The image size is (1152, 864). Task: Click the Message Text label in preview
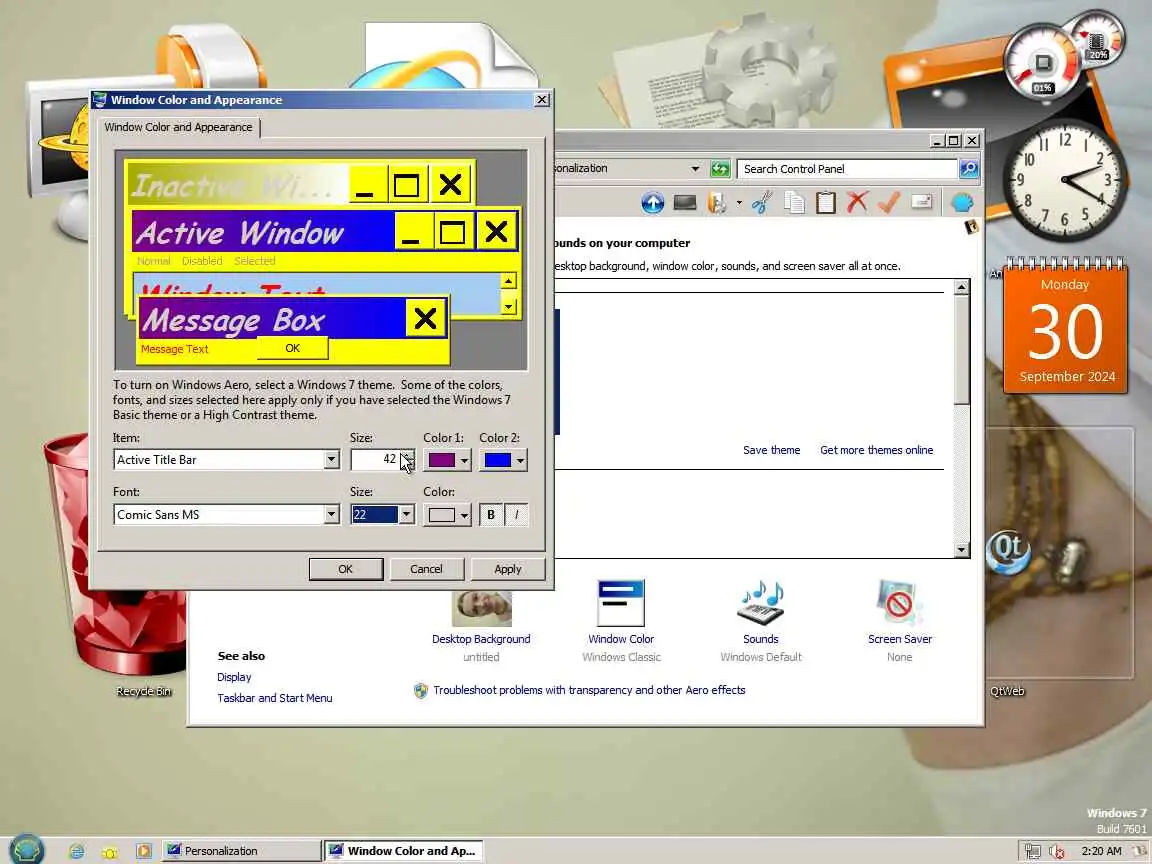(175, 349)
